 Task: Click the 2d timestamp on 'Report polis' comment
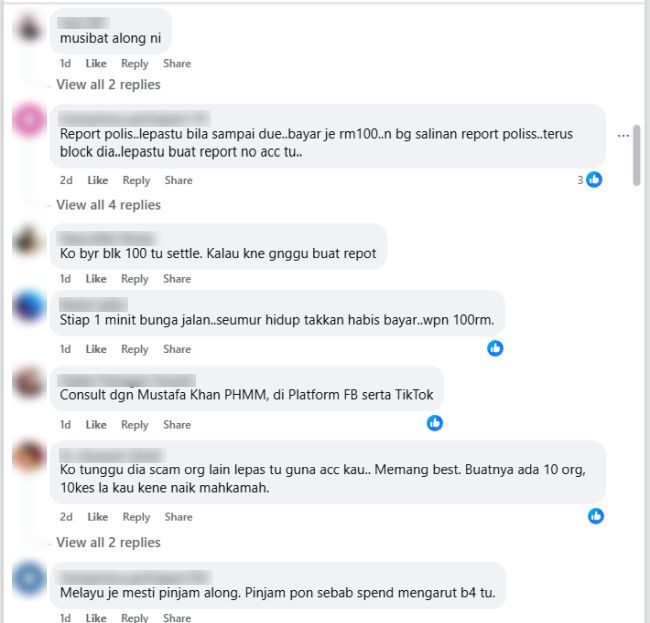pos(66,180)
